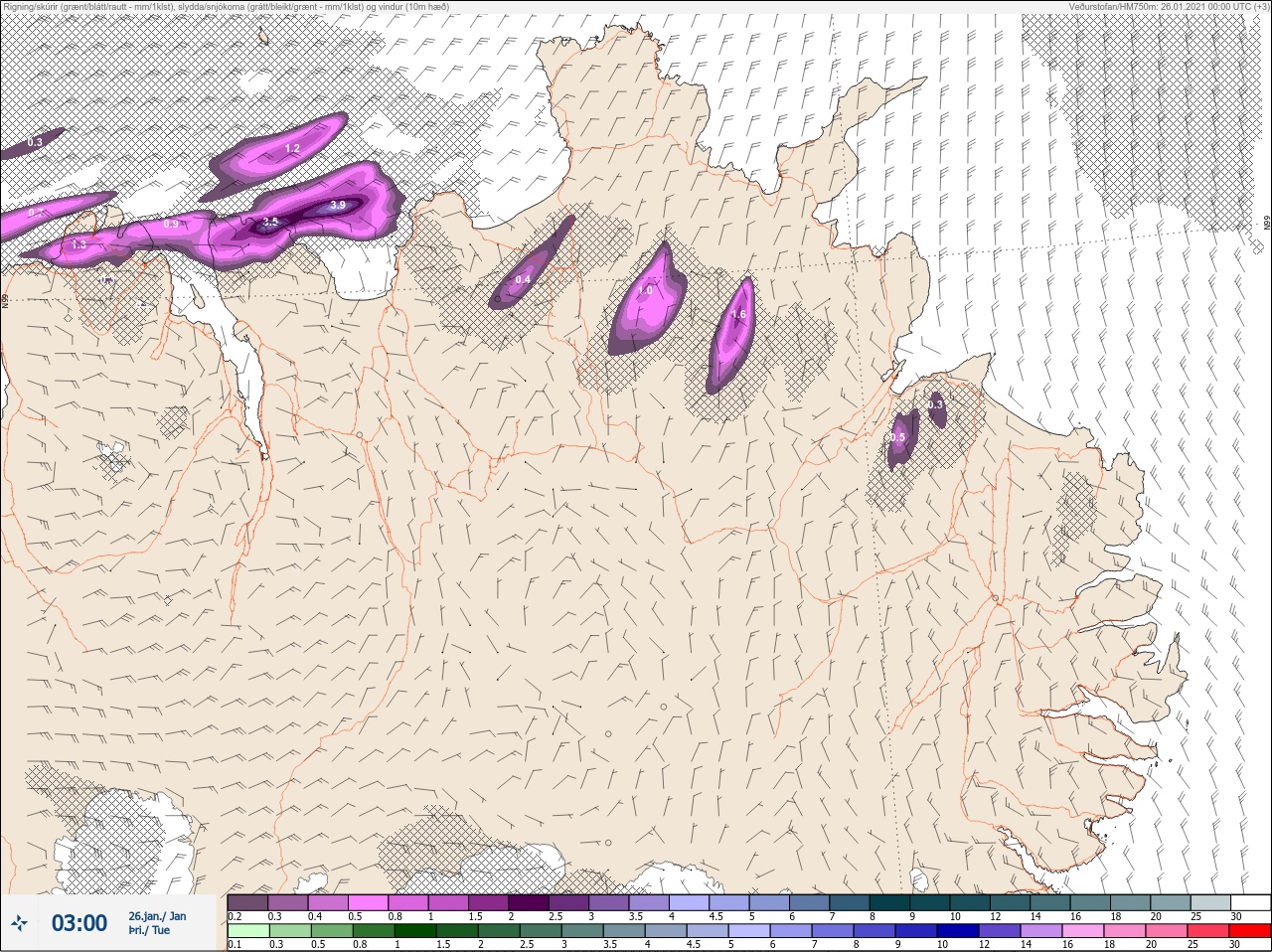Click the N99 label on the left map edge
This screenshot has height=952, width=1272.
[5, 299]
